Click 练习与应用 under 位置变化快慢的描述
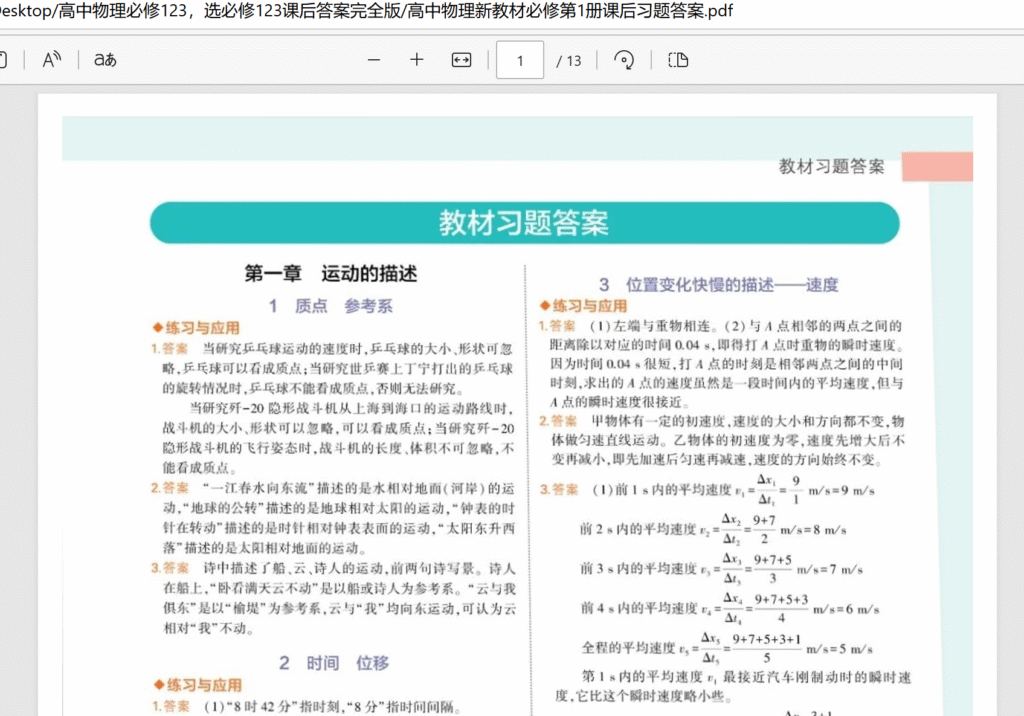The width and height of the screenshot is (1024, 716). [x=584, y=306]
